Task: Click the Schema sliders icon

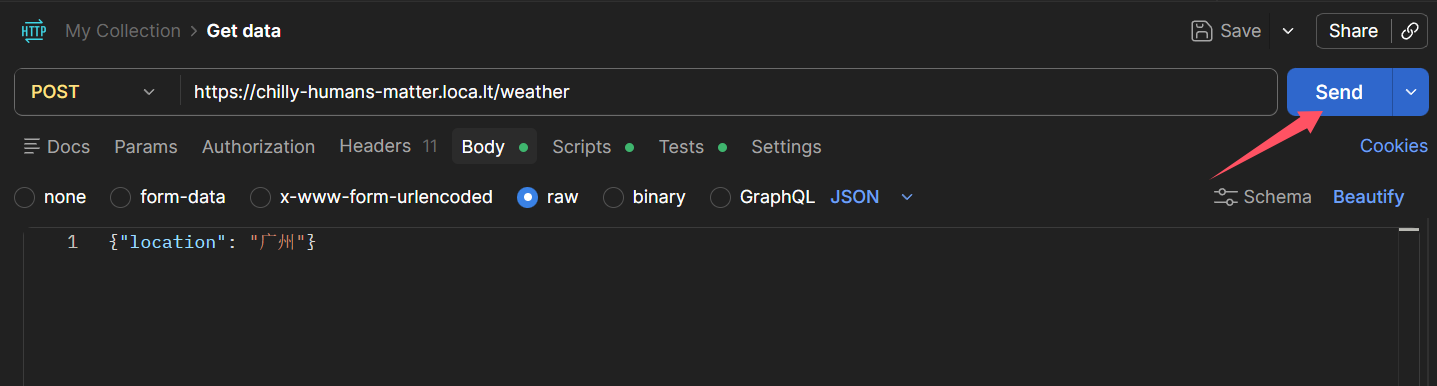Action: pos(1225,197)
